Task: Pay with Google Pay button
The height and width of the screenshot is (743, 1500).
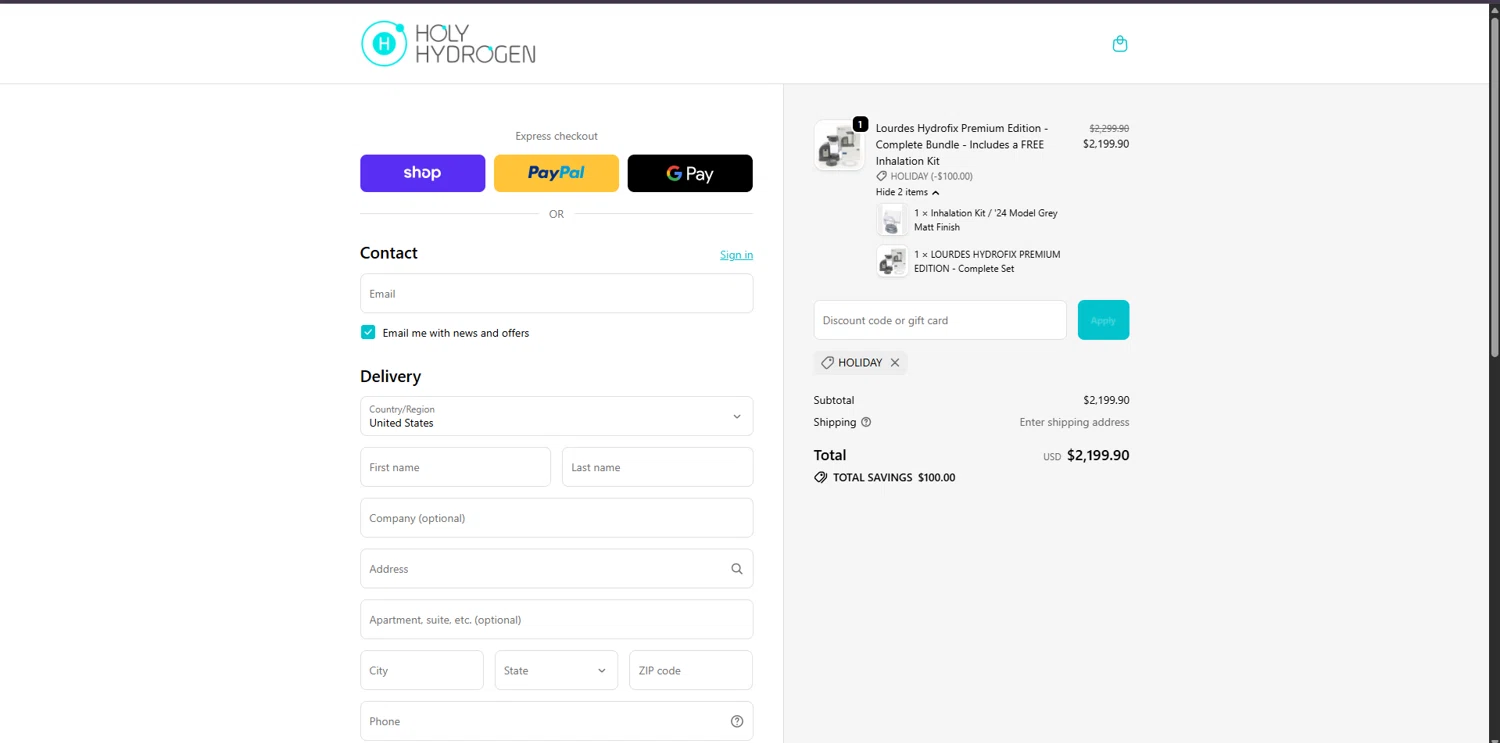Action: 690,173
